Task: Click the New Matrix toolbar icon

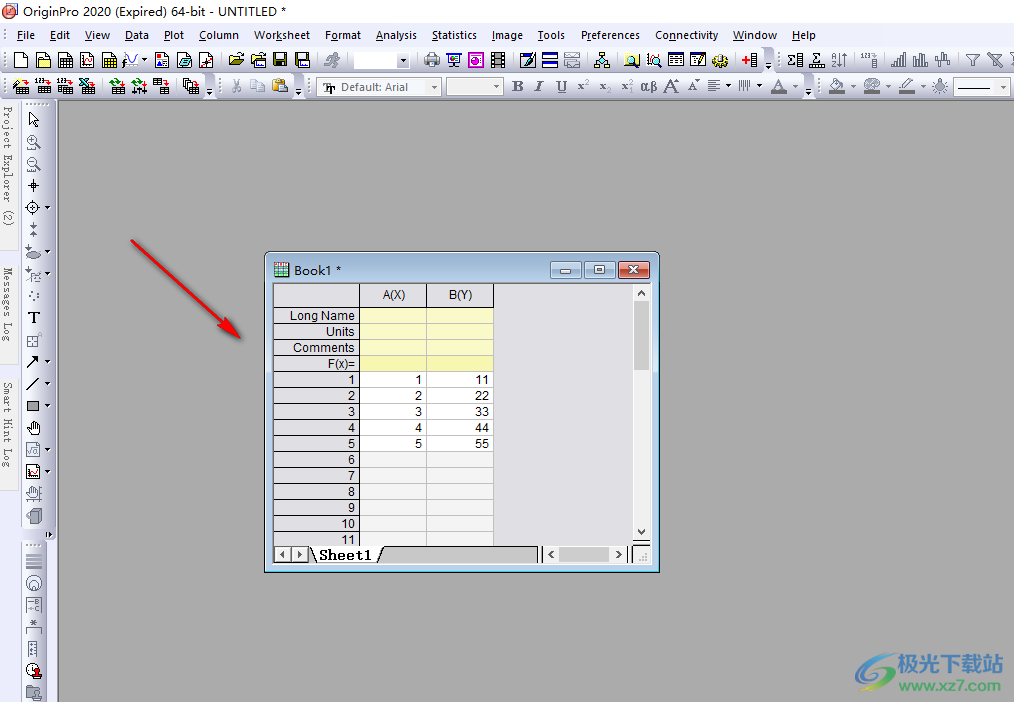Action: click(109, 60)
